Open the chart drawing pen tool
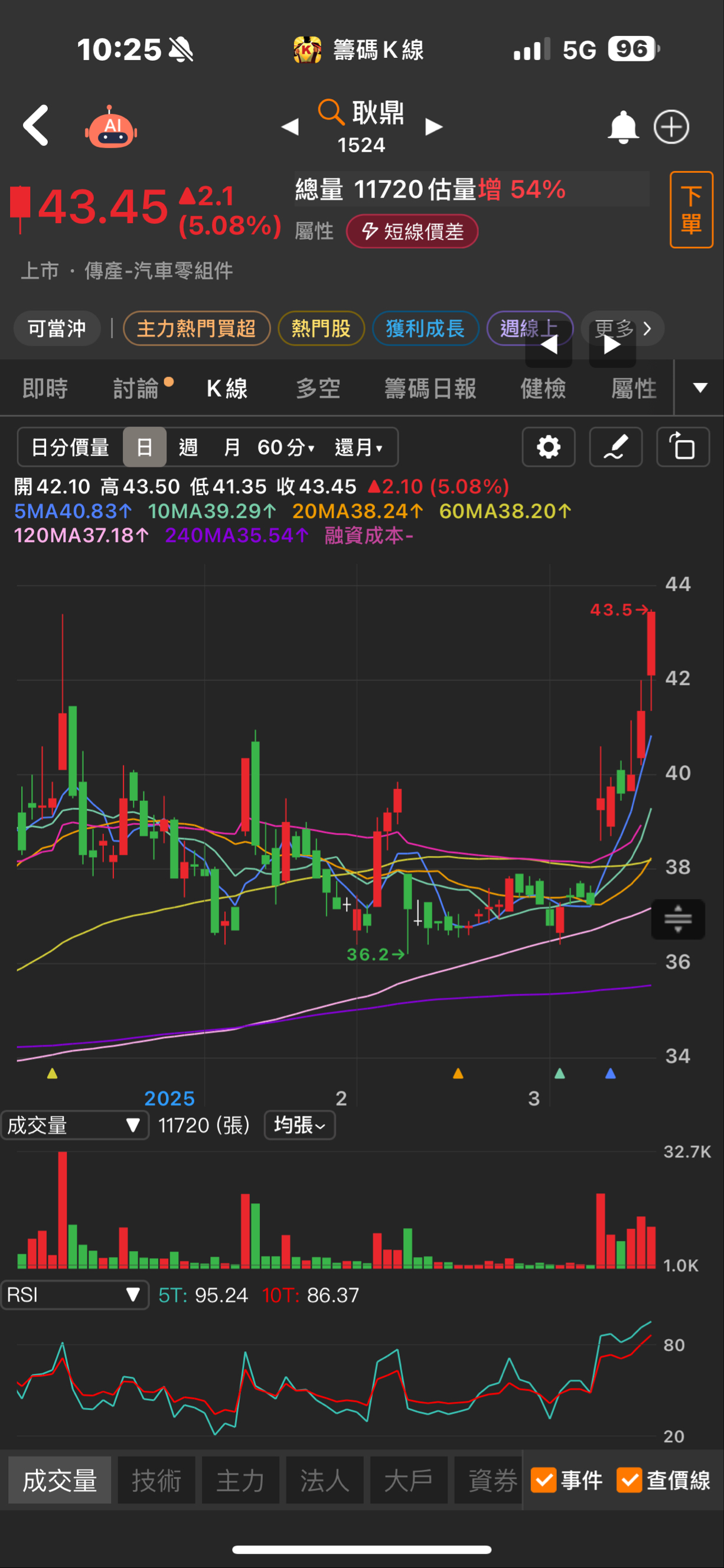724x1568 pixels. (x=615, y=447)
